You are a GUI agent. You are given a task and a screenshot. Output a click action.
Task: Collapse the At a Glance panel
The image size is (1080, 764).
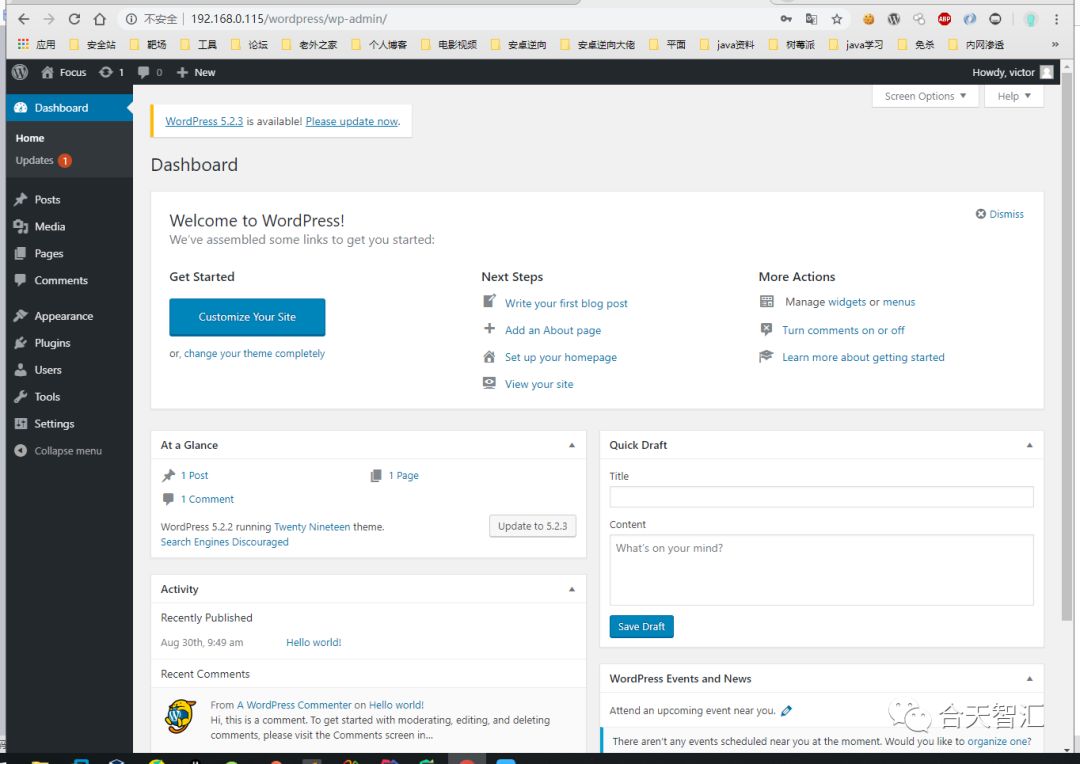(572, 445)
